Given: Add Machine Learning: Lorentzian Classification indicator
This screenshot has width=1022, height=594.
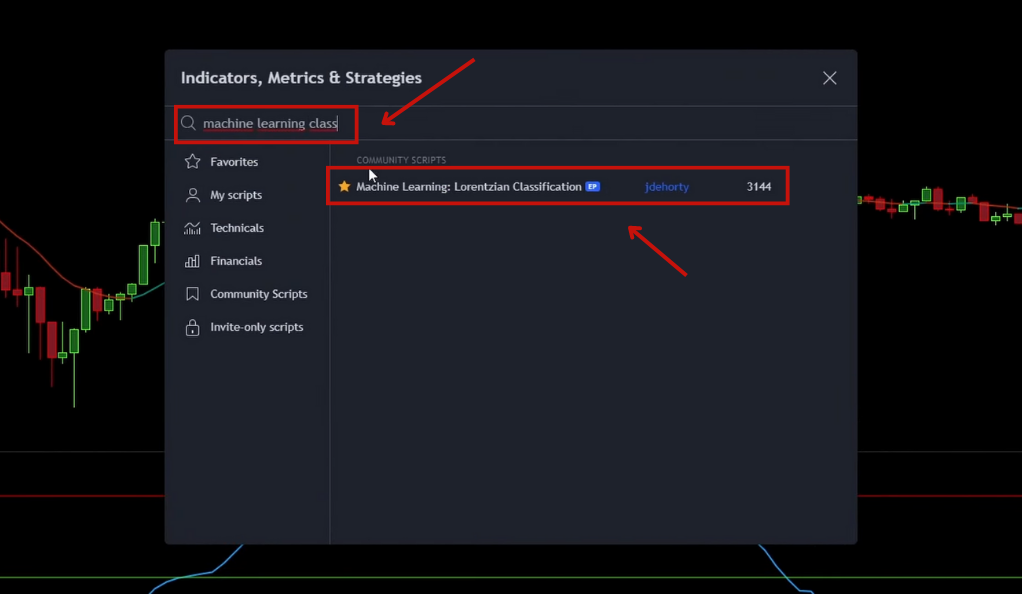Looking at the screenshot, I should 469,186.
